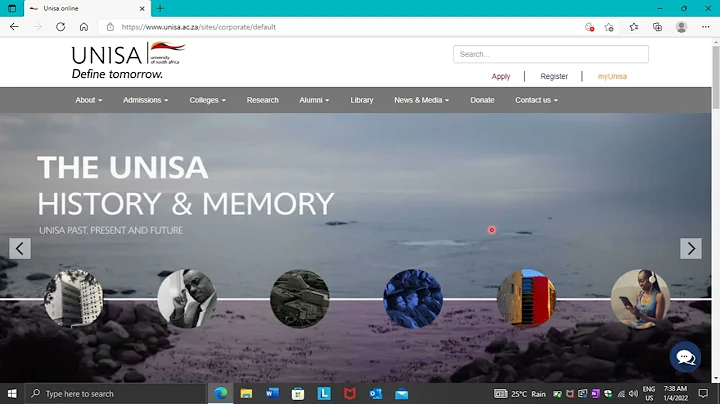Open the Apply link
Image resolution: width=720 pixels, height=404 pixels.
coord(501,76)
